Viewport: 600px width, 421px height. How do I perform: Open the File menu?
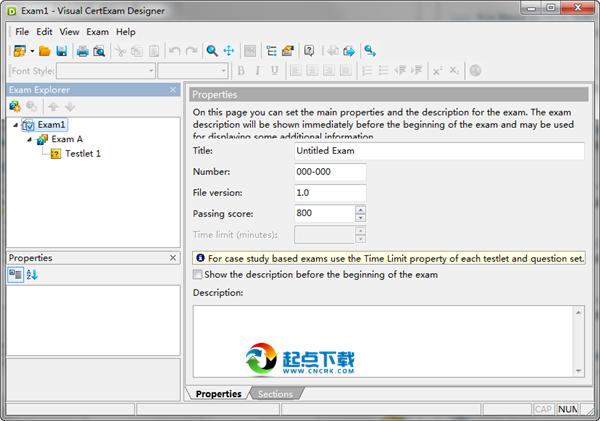[x=22, y=32]
